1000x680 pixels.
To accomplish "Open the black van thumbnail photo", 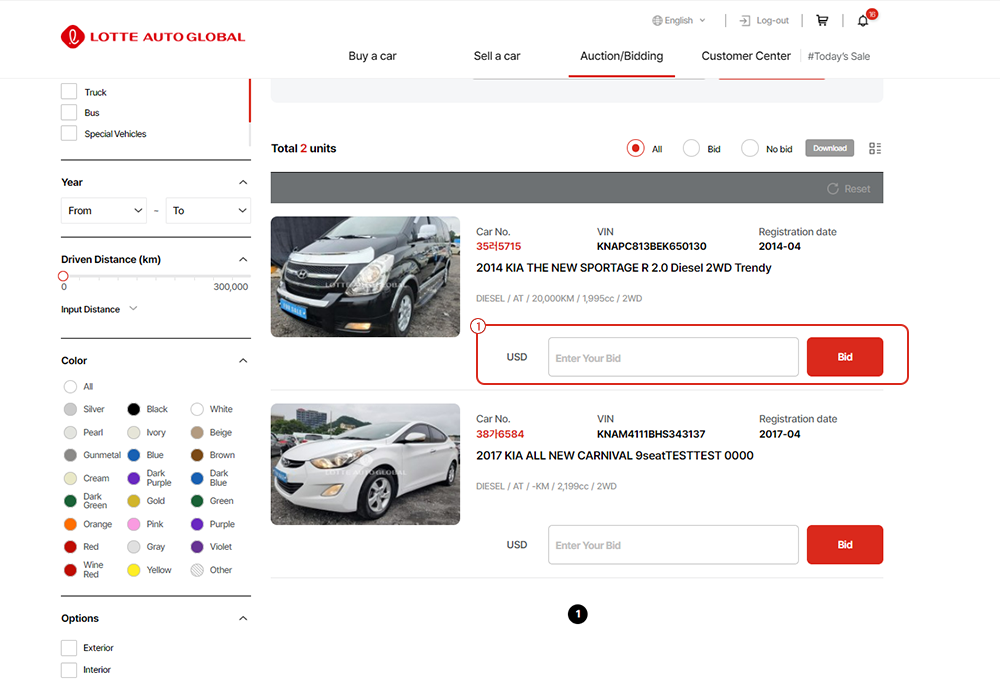I will [x=365, y=277].
